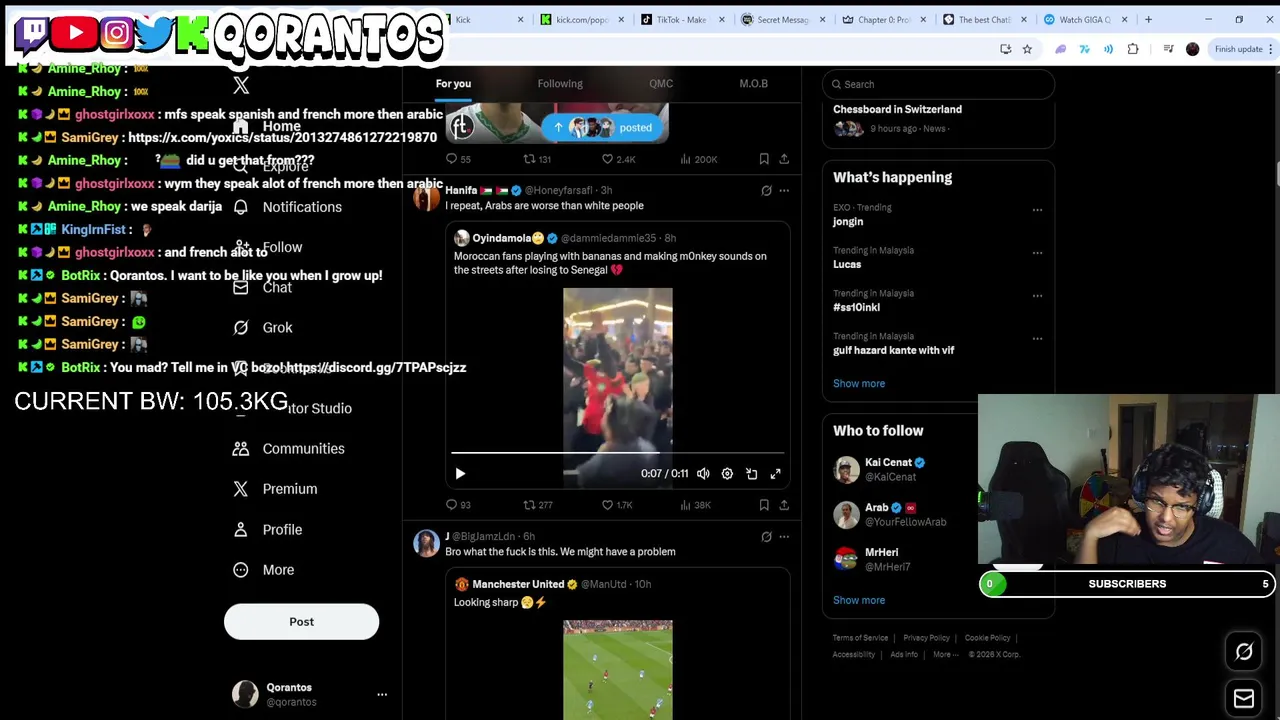Show more under Who to follow
This screenshot has height=720, width=1280.
pos(859,601)
